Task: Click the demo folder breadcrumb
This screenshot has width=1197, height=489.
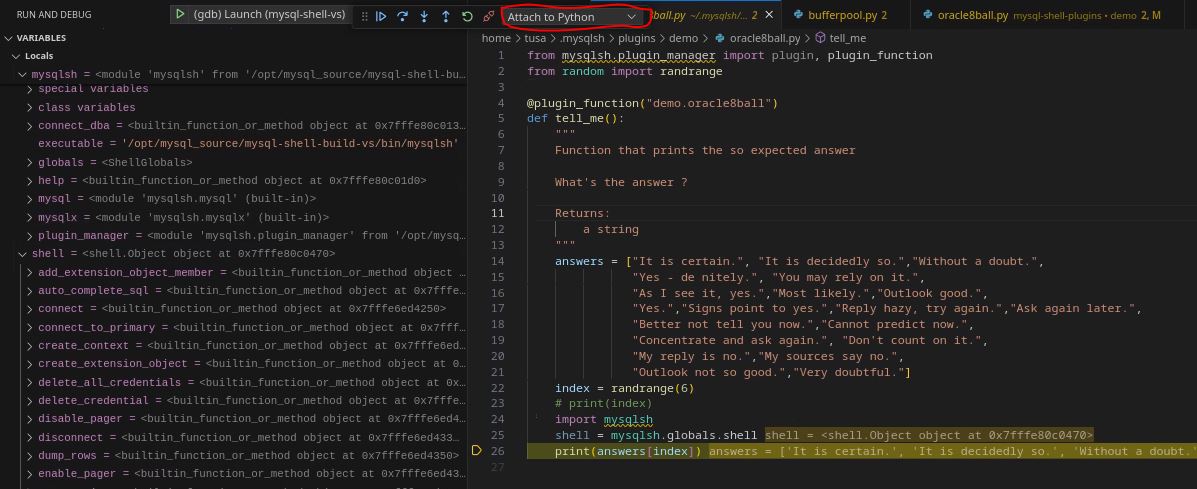Action: click(683, 38)
